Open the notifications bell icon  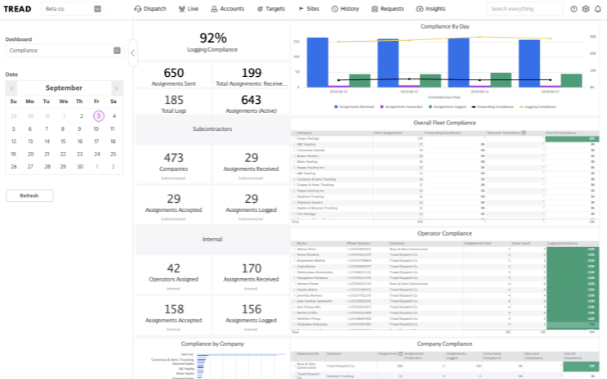click(x=598, y=9)
